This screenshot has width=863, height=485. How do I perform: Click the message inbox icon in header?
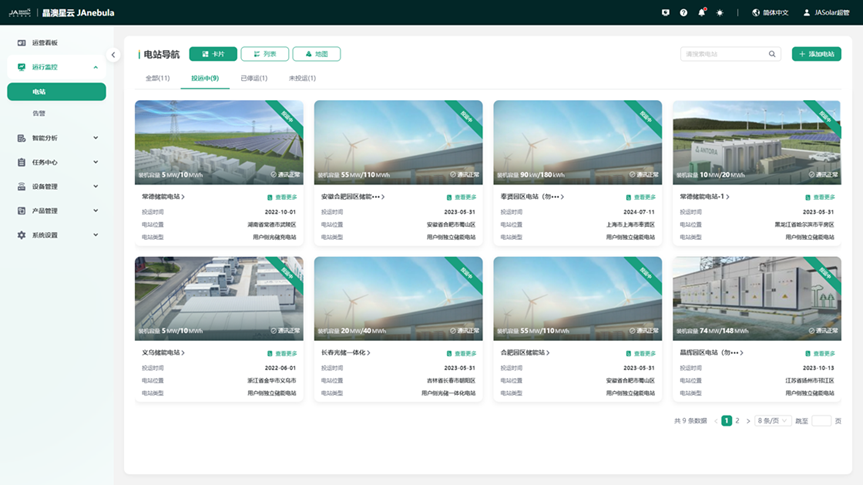(x=666, y=13)
